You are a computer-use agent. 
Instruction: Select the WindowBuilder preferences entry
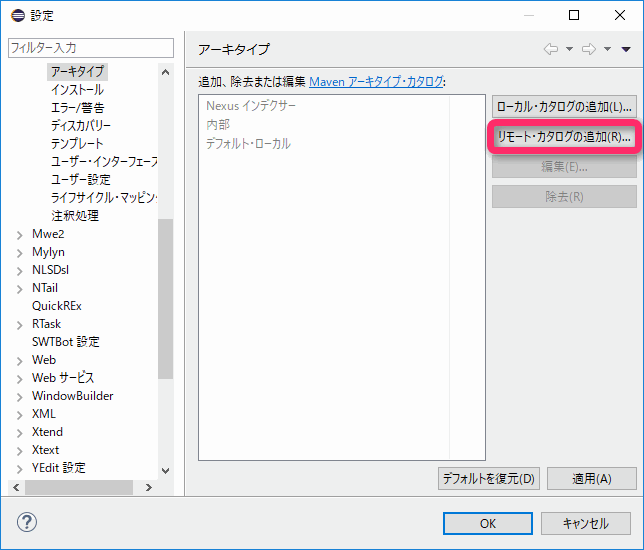pyautogui.click(x=73, y=396)
